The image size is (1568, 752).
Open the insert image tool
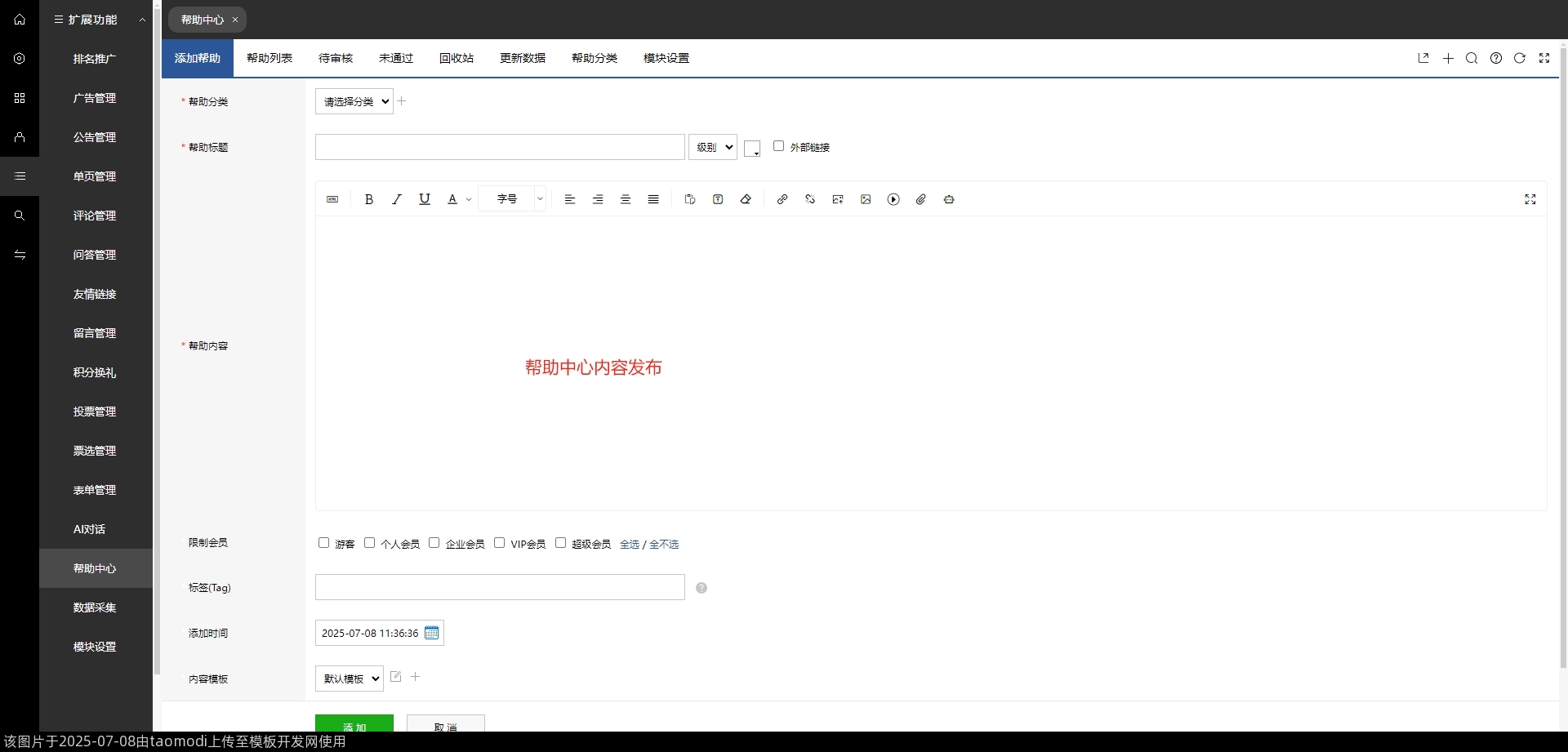(865, 199)
